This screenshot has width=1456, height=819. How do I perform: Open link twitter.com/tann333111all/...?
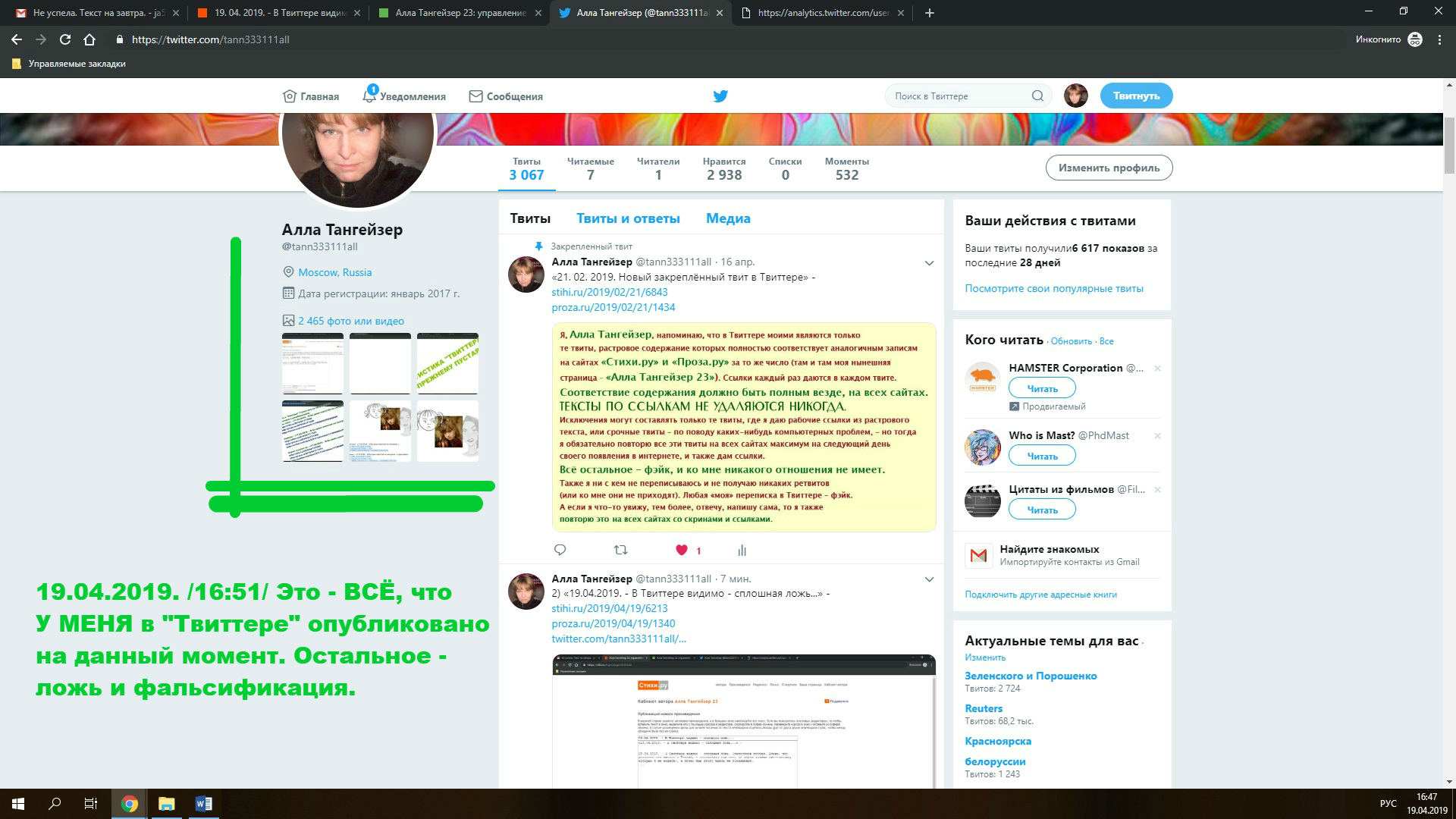coord(619,639)
